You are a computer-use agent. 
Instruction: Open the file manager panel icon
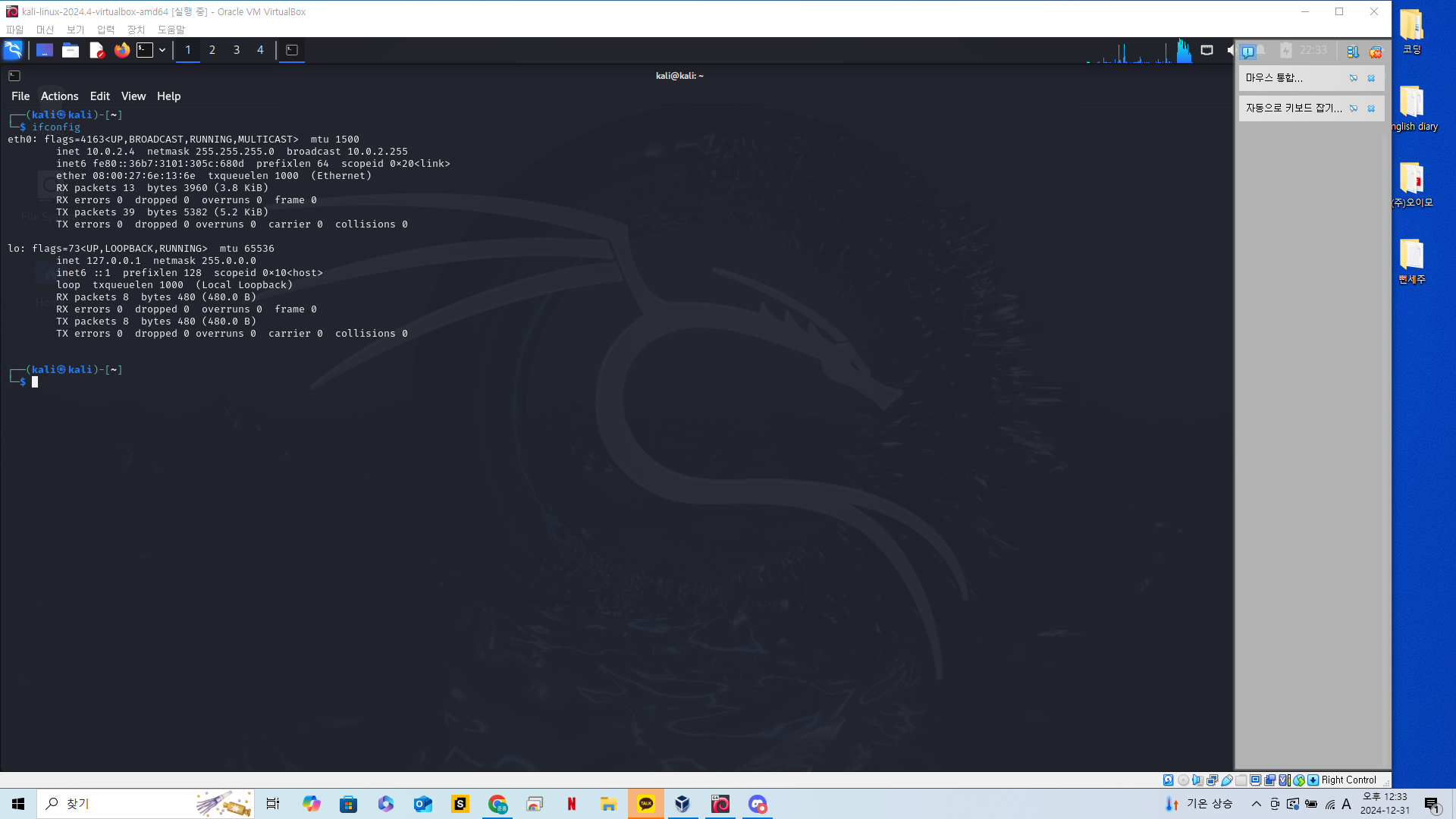click(71, 50)
